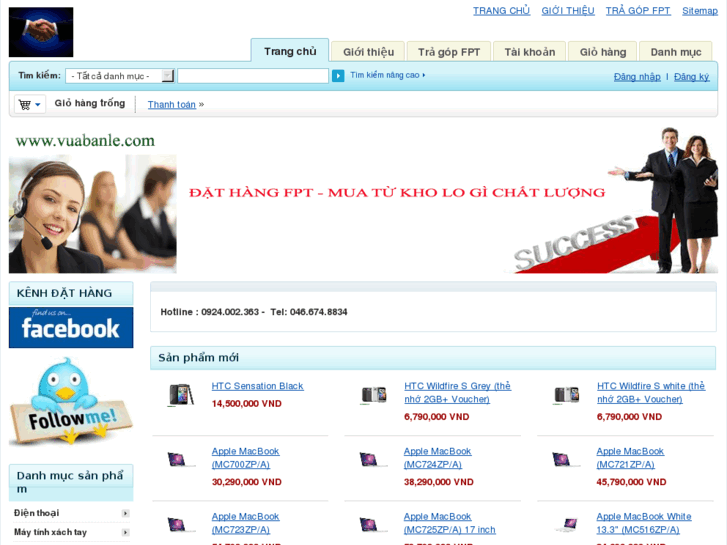Click the Sản phẩm mới section header

point(433,358)
